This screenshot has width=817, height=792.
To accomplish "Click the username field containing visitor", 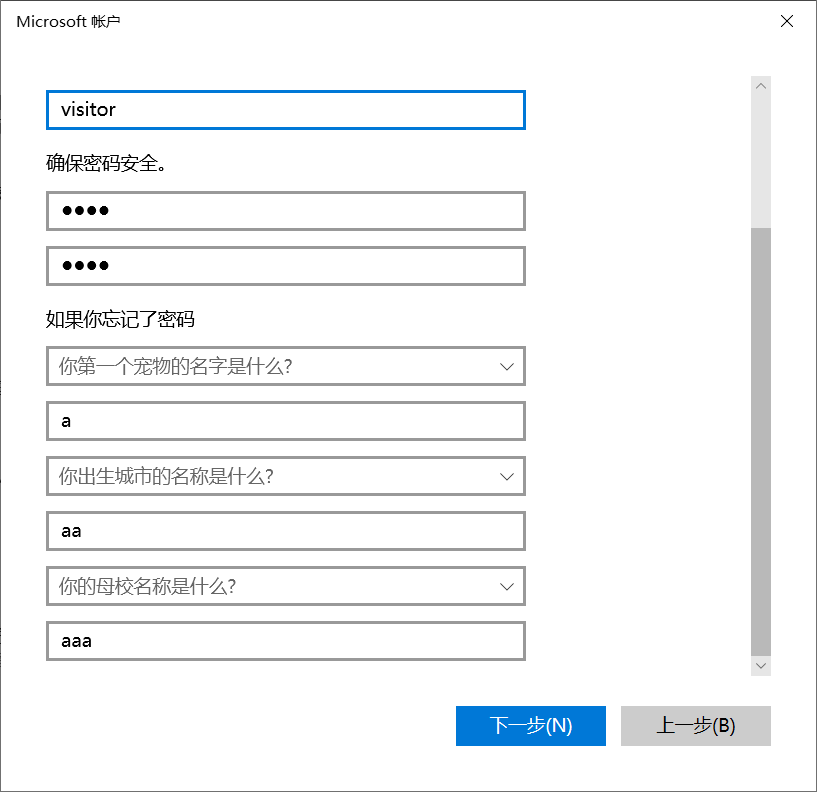I will (286, 110).
